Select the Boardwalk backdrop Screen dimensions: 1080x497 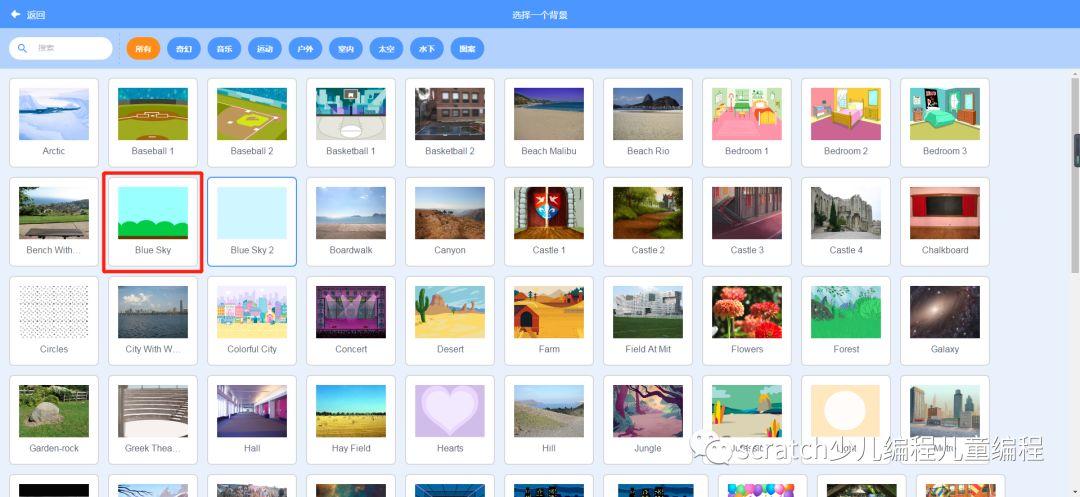[x=351, y=222]
